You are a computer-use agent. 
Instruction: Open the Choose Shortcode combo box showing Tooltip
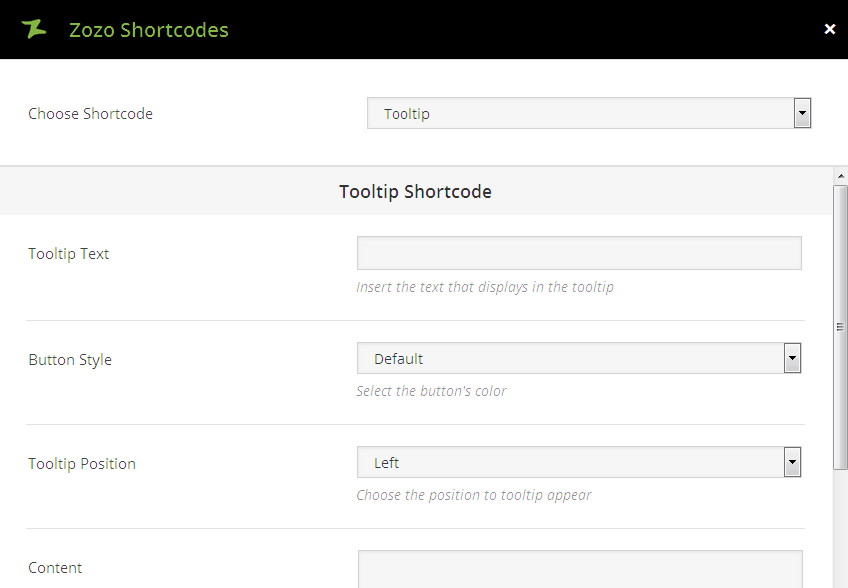580,114
